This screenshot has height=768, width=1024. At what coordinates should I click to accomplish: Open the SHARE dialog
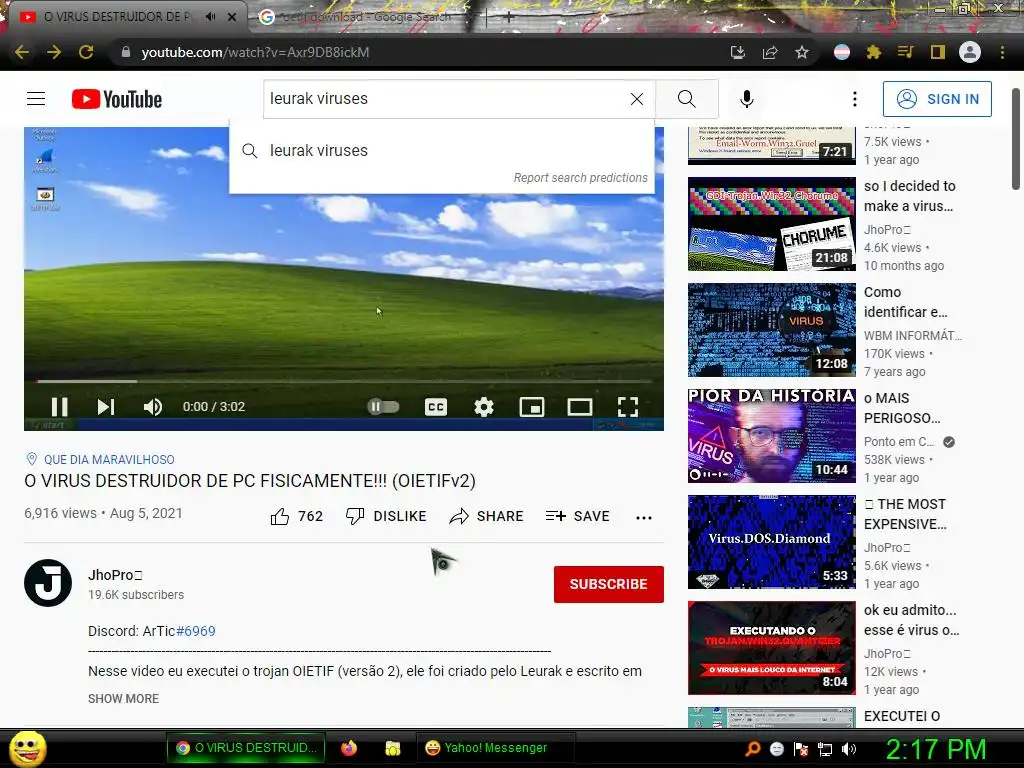pos(487,517)
